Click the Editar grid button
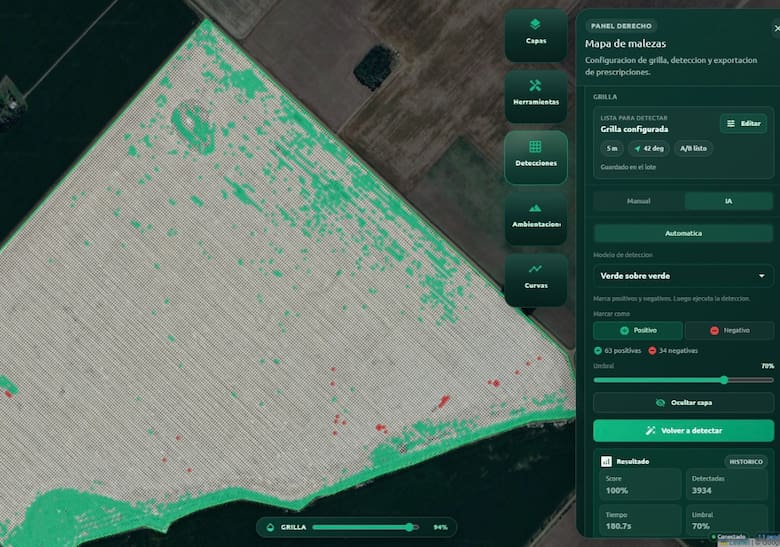This screenshot has height=547, width=780. tap(743, 123)
